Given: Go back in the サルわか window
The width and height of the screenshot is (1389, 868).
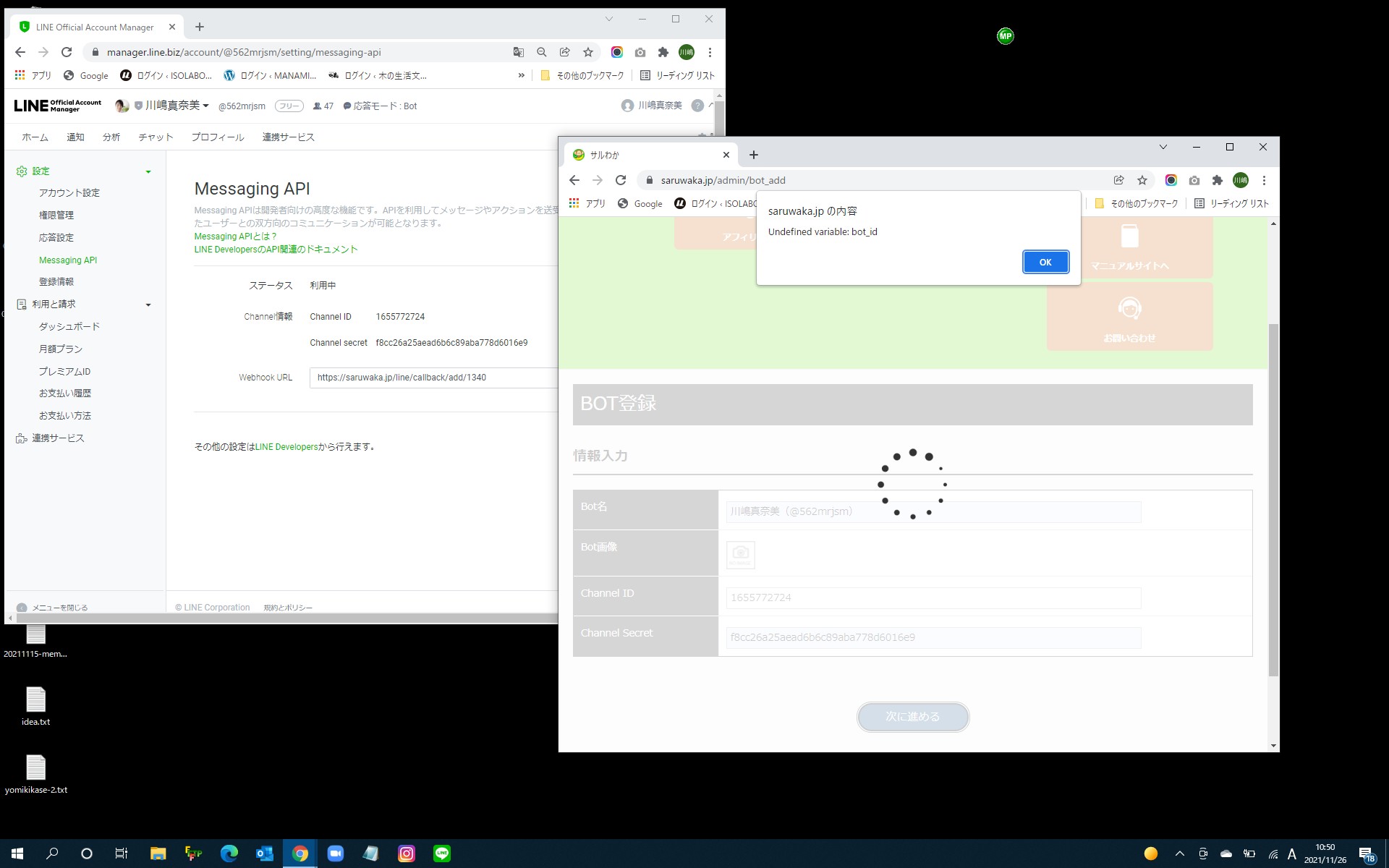Looking at the screenshot, I should click(x=574, y=180).
